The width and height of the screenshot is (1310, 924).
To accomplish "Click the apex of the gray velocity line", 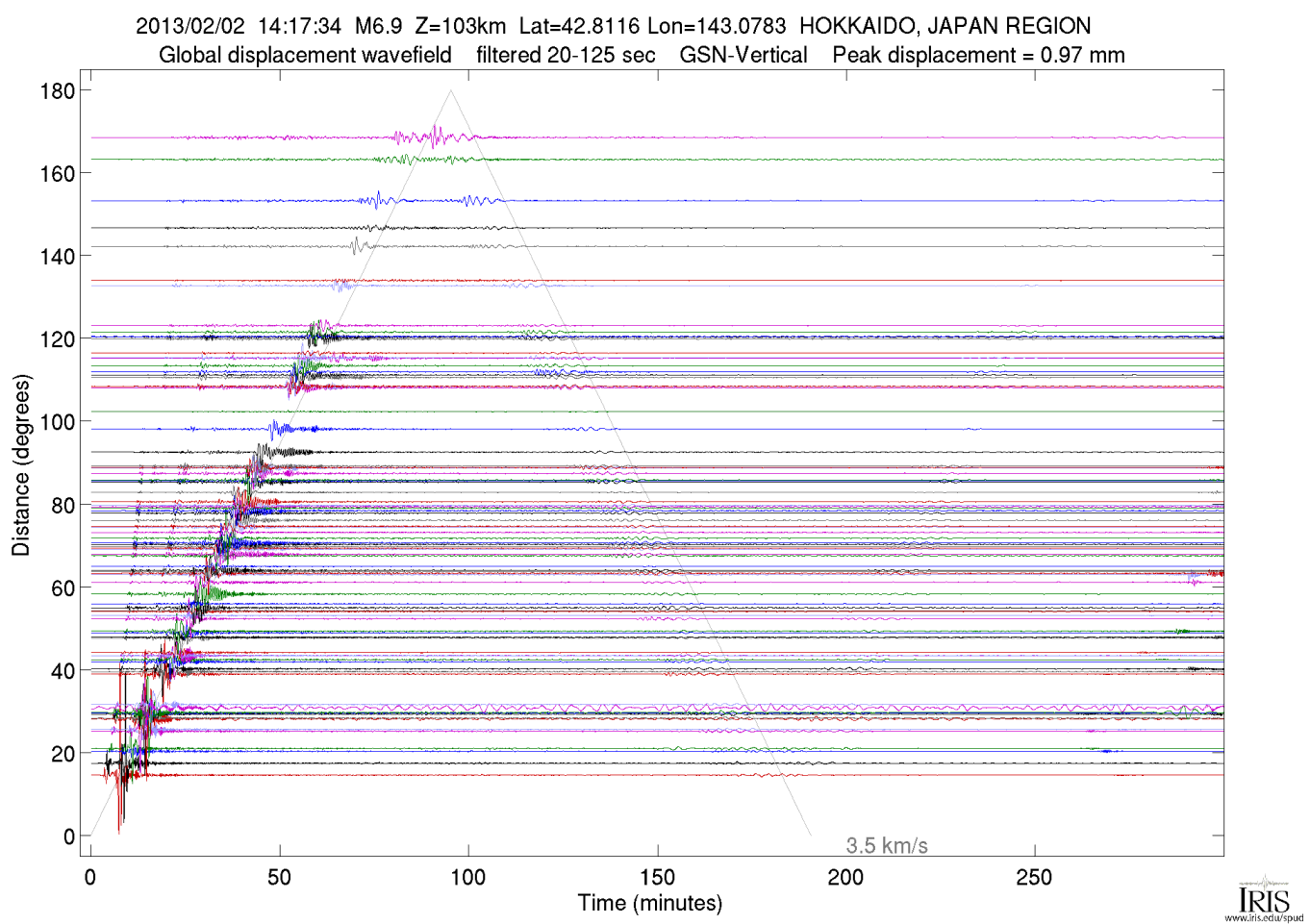I will click(x=450, y=90).
